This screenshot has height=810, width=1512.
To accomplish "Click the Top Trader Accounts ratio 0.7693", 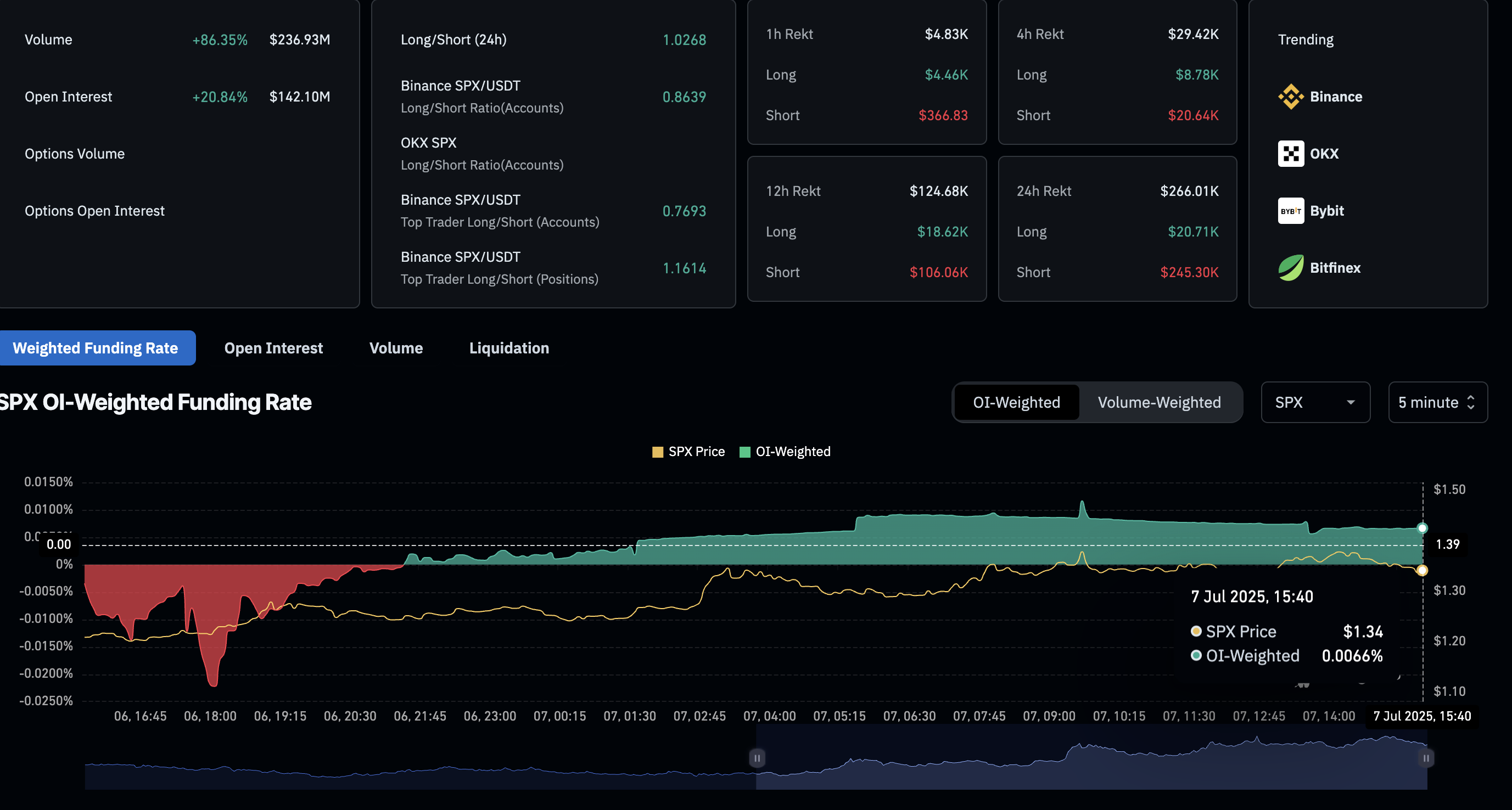I will click(685, 211).
